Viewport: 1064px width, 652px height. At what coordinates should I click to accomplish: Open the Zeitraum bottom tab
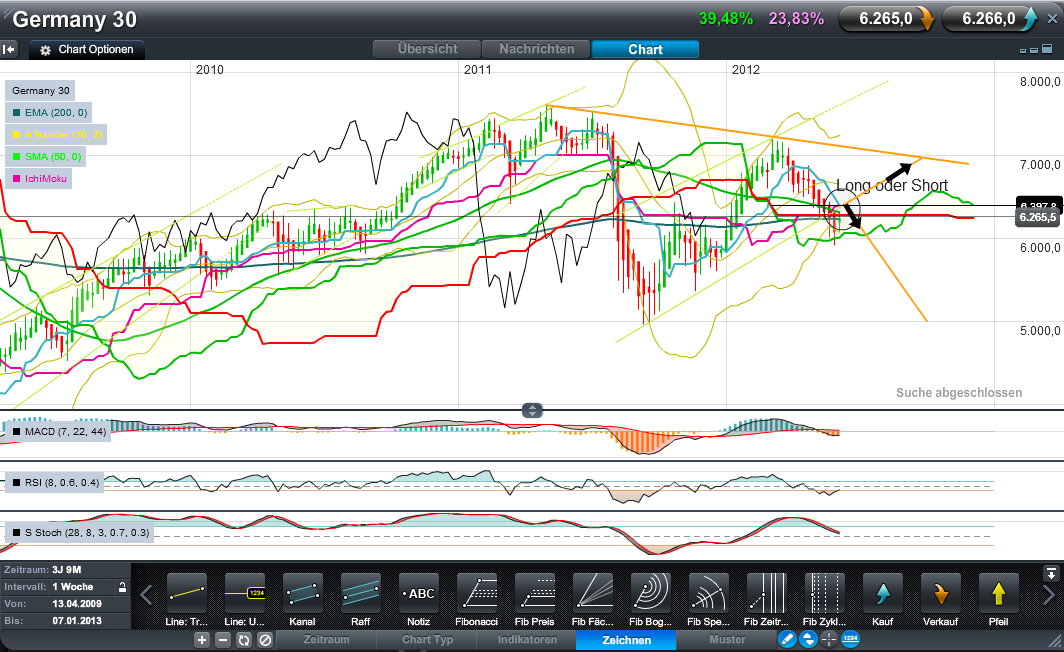(x=326, y=639)
